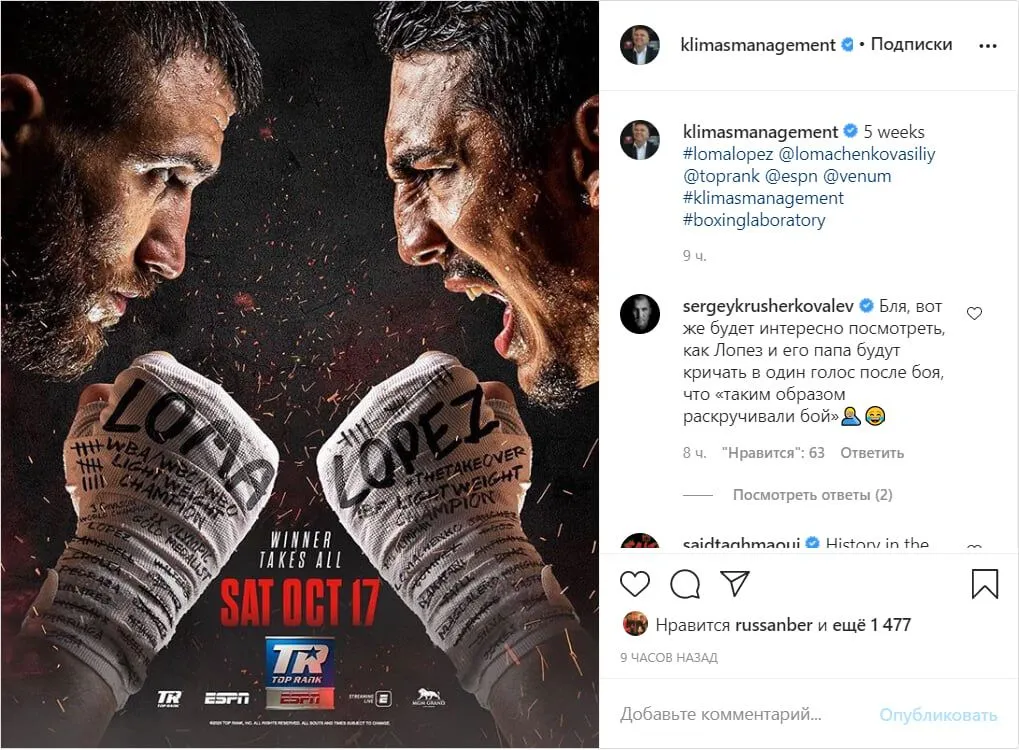1019x750 pixels.
Task: Like sergeykrusherkovalev's comment with heart
Action: click(x=974, y=313)
